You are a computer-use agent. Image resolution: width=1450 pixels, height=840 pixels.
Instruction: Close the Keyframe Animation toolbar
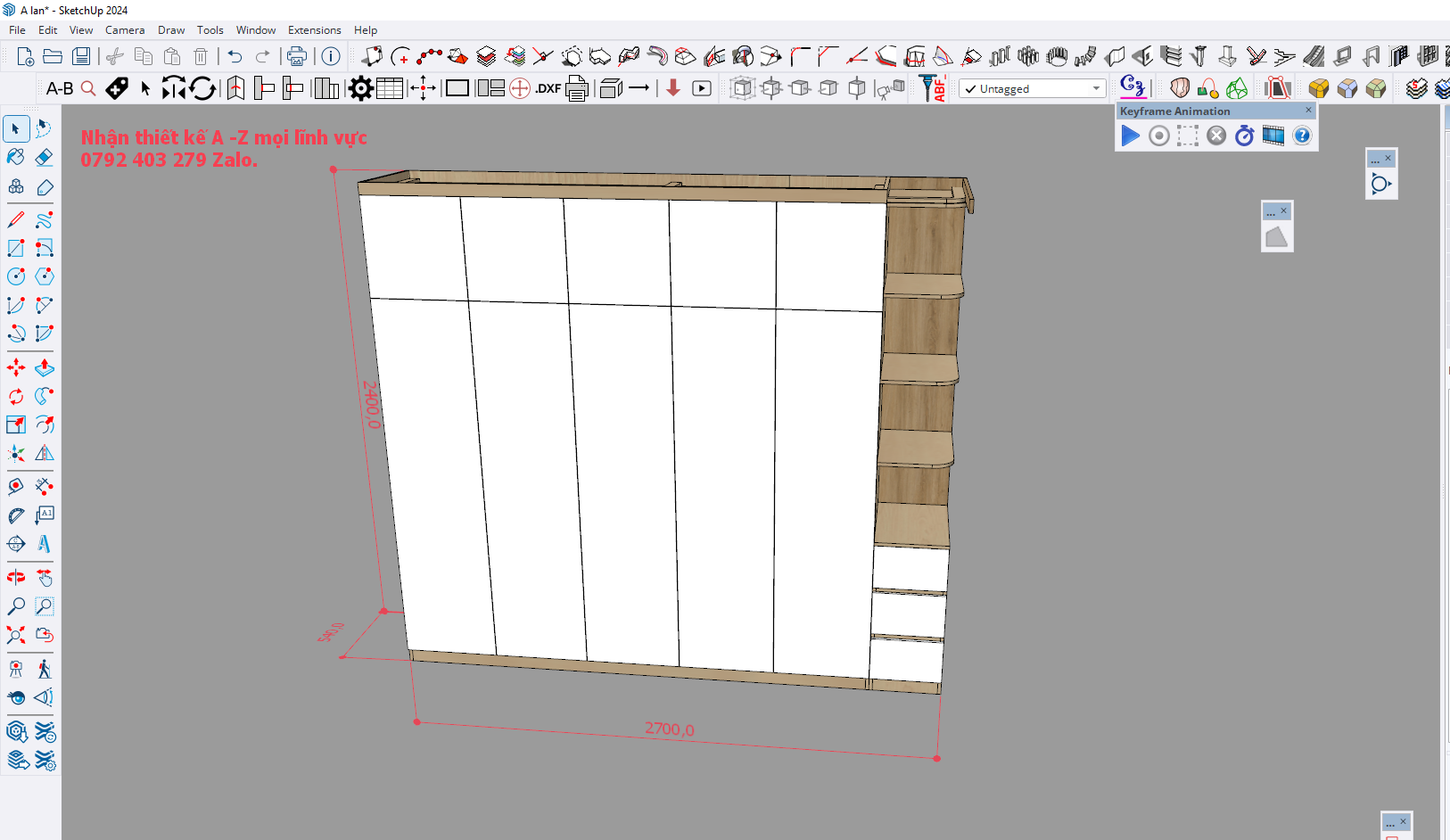[1308, 111]
